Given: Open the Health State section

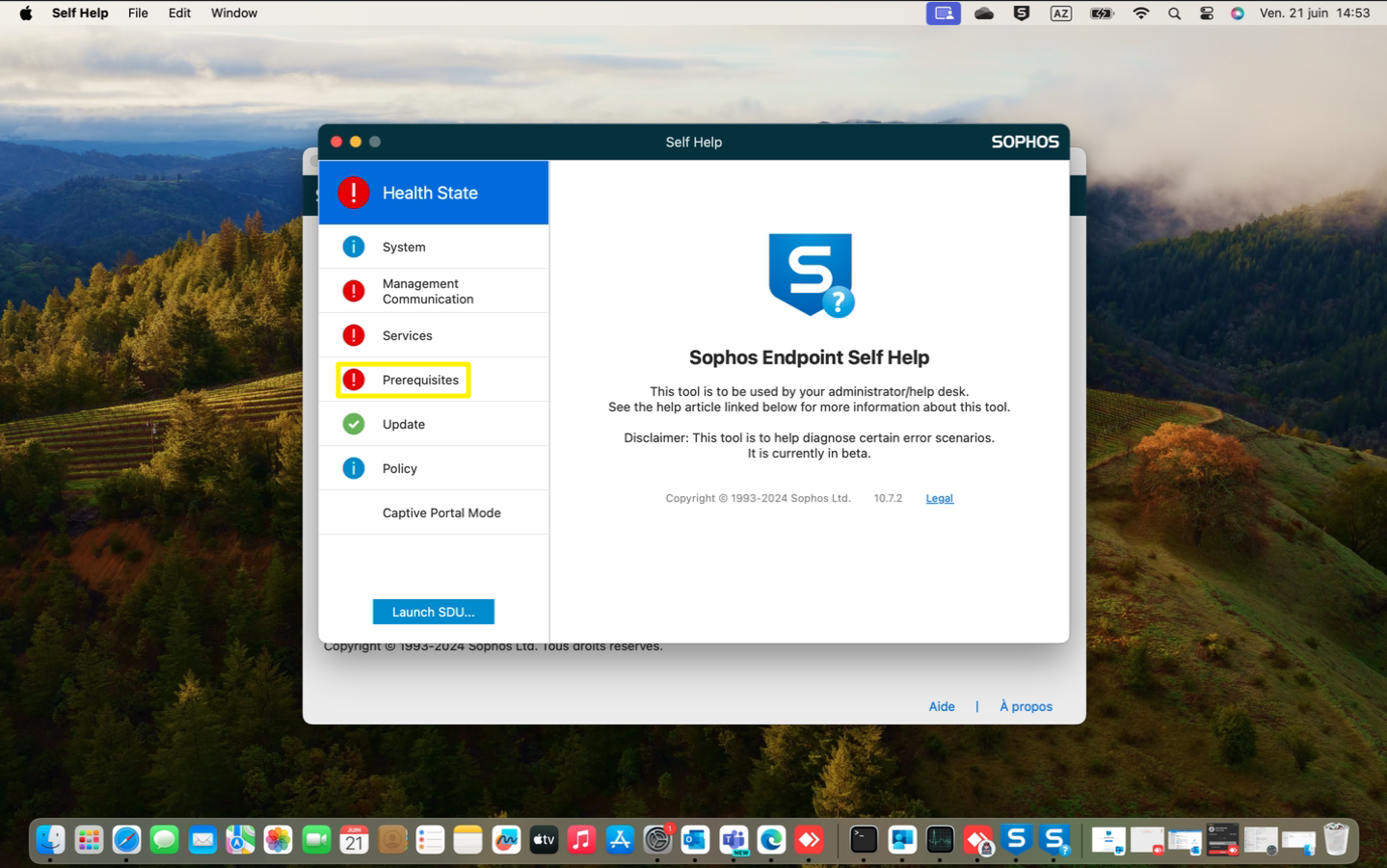Looking at the screenshot, I should coord(434,193).
